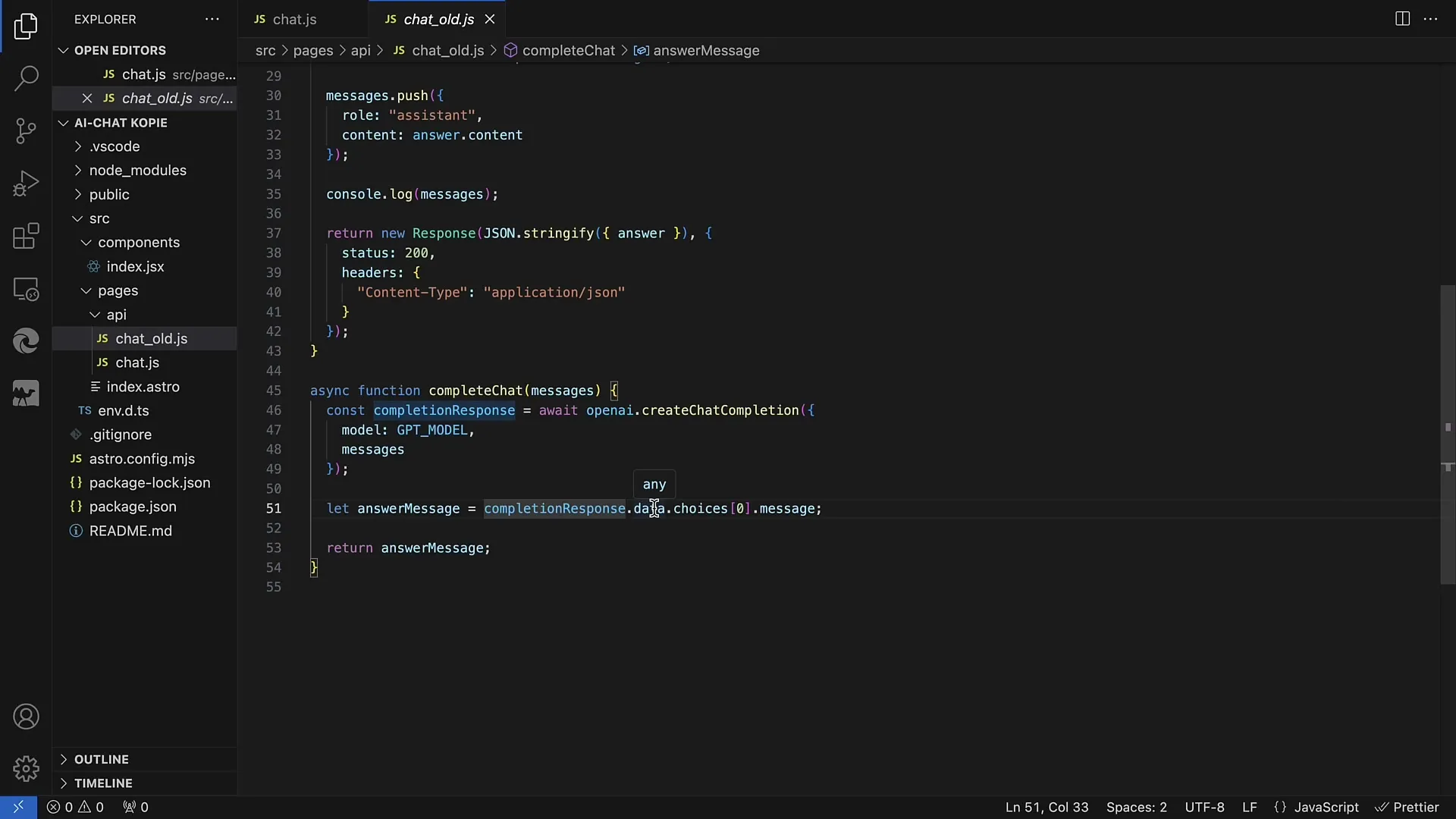The width and height of the screenshot is (1456, 819).
Task: Click the ports forwarded indicator in status bar
Action: (x=136, y=807)
